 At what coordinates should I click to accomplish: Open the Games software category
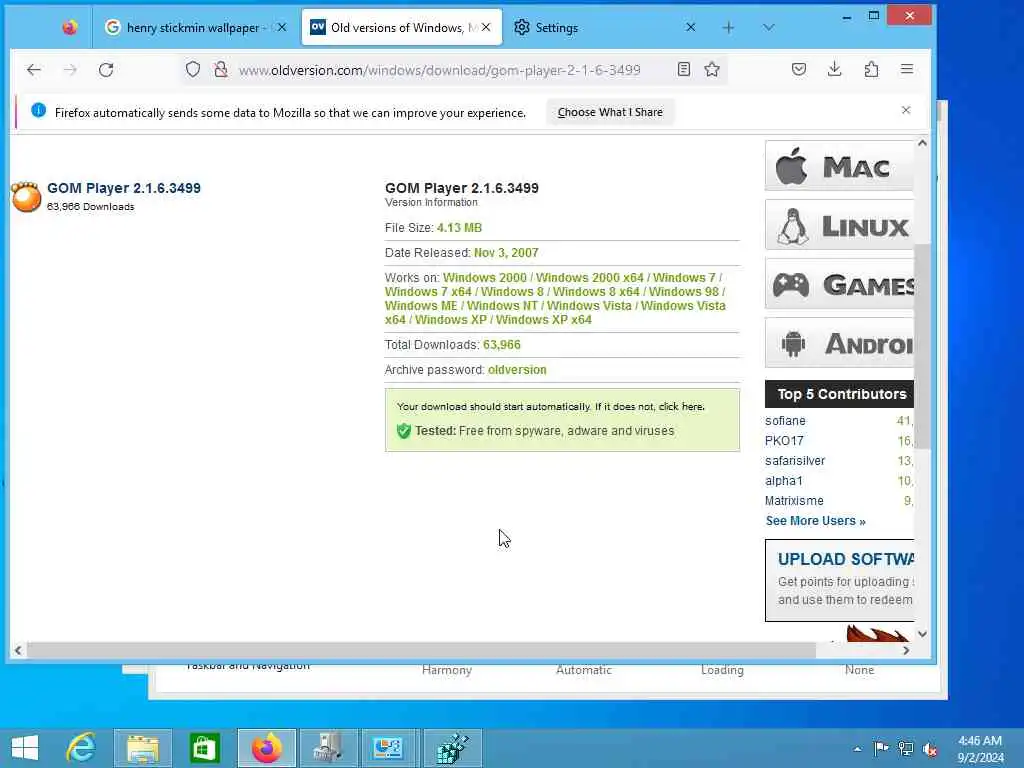coord(839,283)
